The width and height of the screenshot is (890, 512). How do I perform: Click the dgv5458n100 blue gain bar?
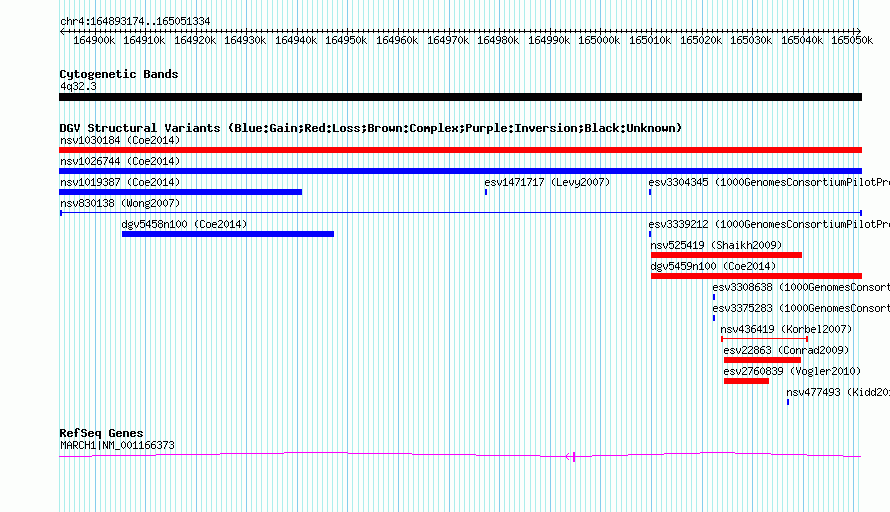(x=228, y=234)
